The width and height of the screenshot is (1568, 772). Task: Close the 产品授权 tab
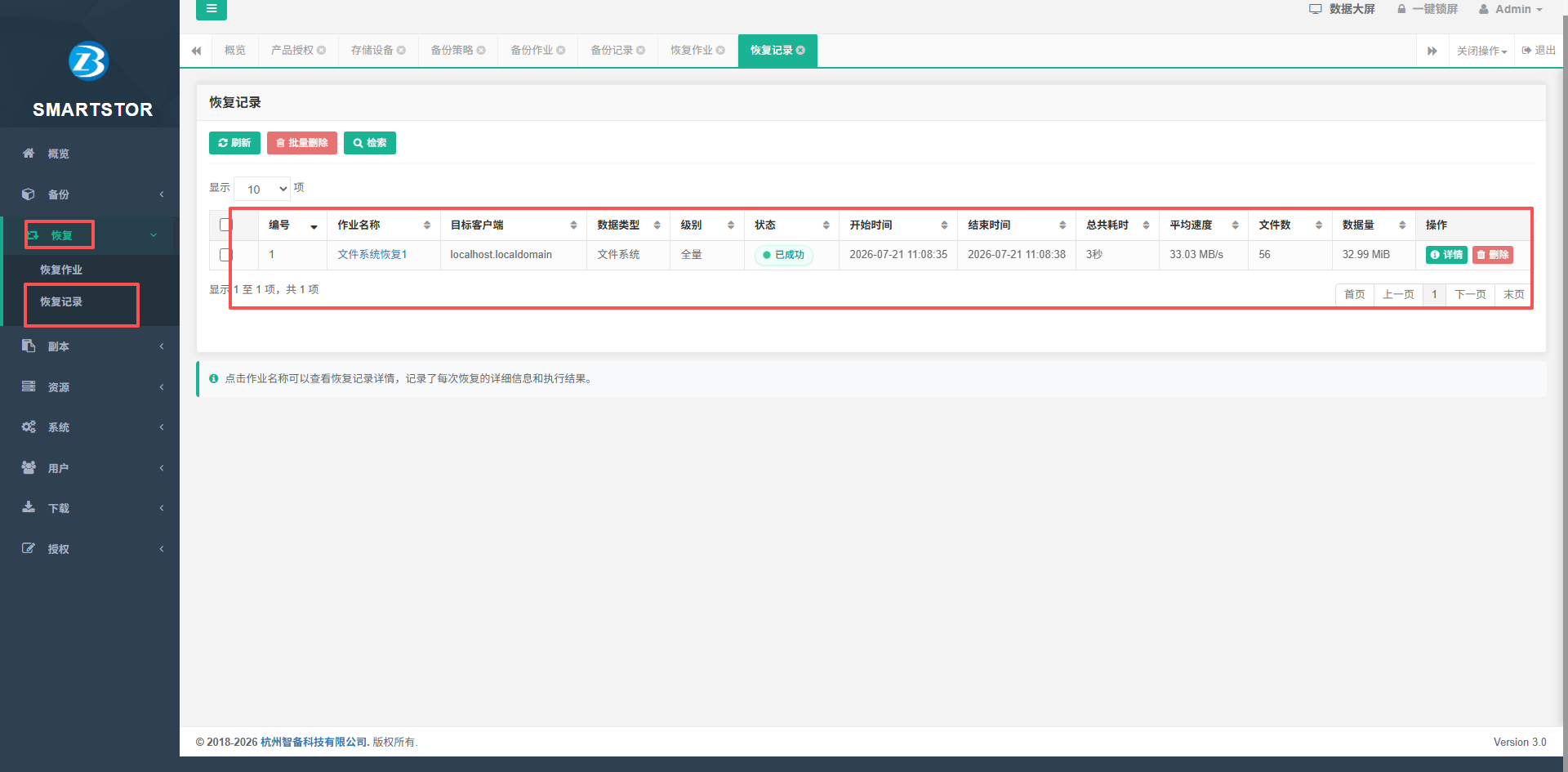(322, 51)
